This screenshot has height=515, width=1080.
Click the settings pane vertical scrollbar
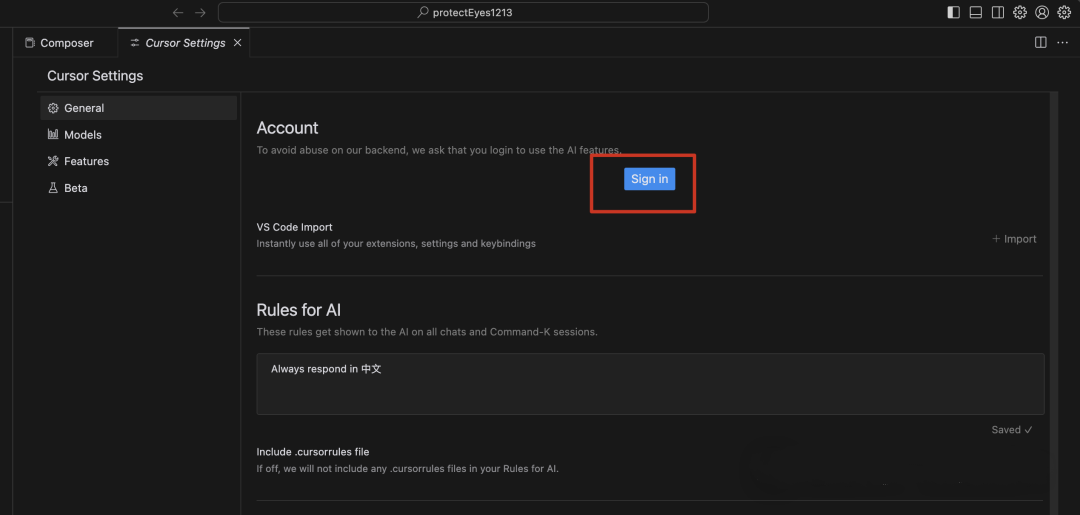click(1052, 303)
